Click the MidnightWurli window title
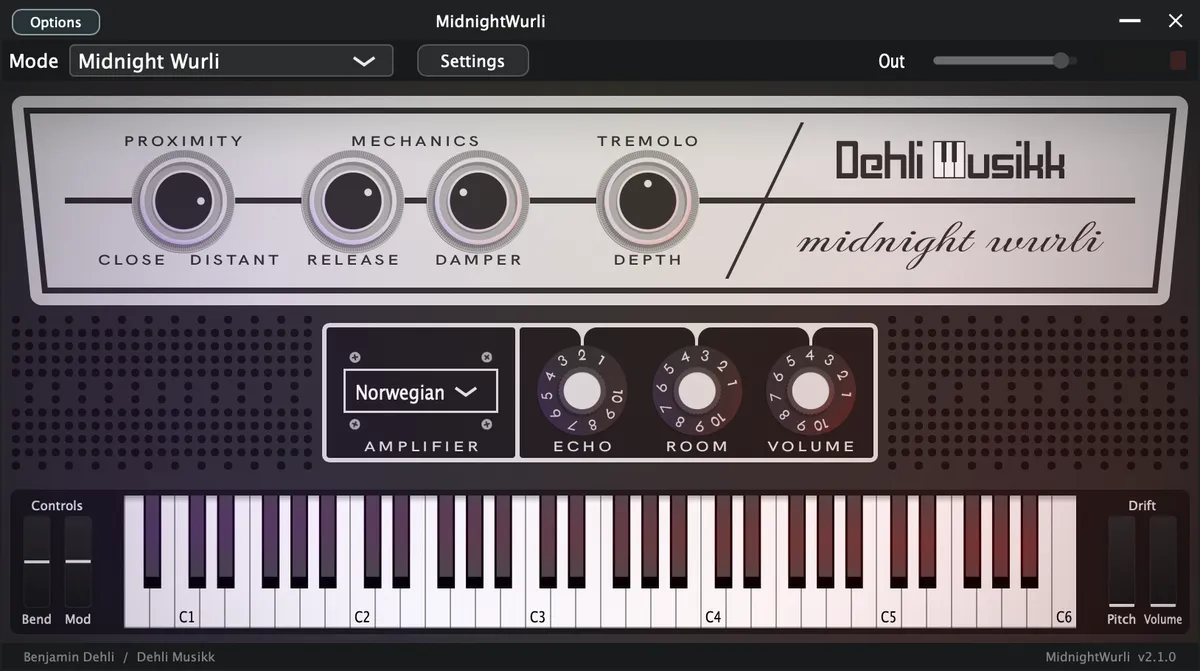 pyautogui.click(x=491, y=21)
